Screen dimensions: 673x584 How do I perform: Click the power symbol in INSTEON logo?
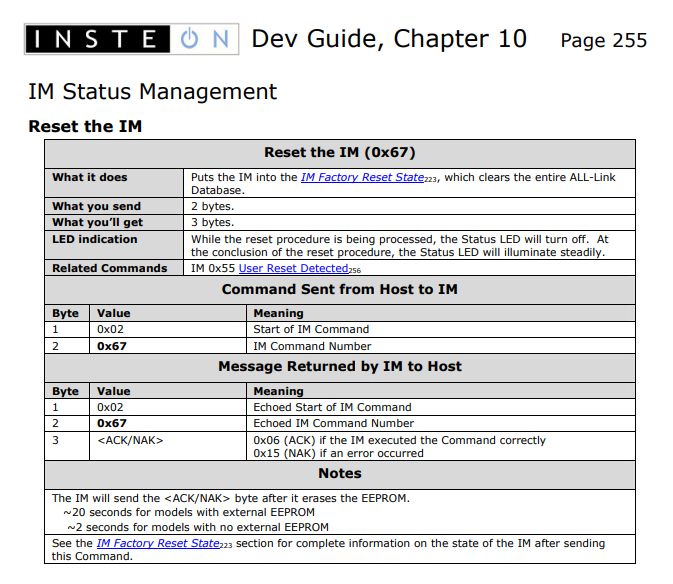(x=189, y=39)
